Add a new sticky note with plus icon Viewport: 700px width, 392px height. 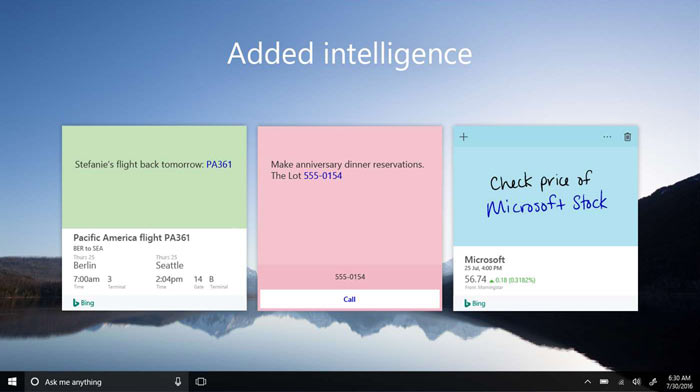(x=463, y=137)
